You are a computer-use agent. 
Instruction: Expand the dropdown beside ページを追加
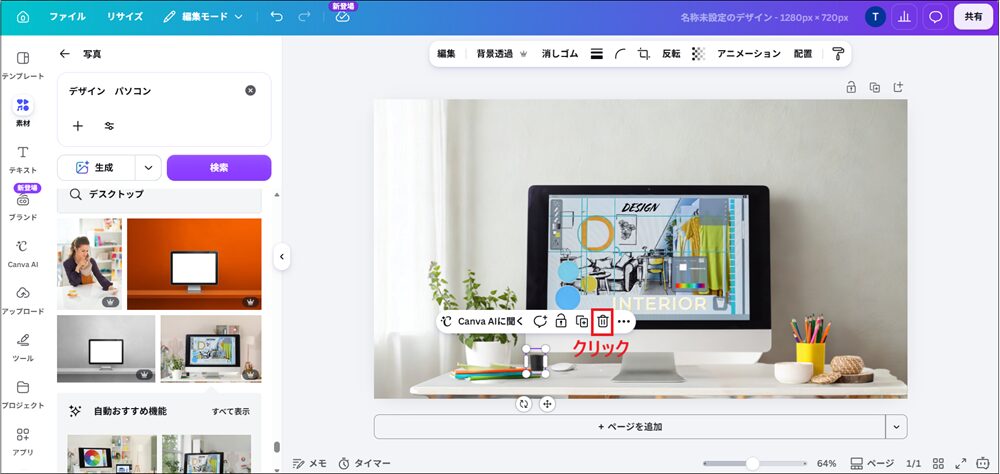896,427
